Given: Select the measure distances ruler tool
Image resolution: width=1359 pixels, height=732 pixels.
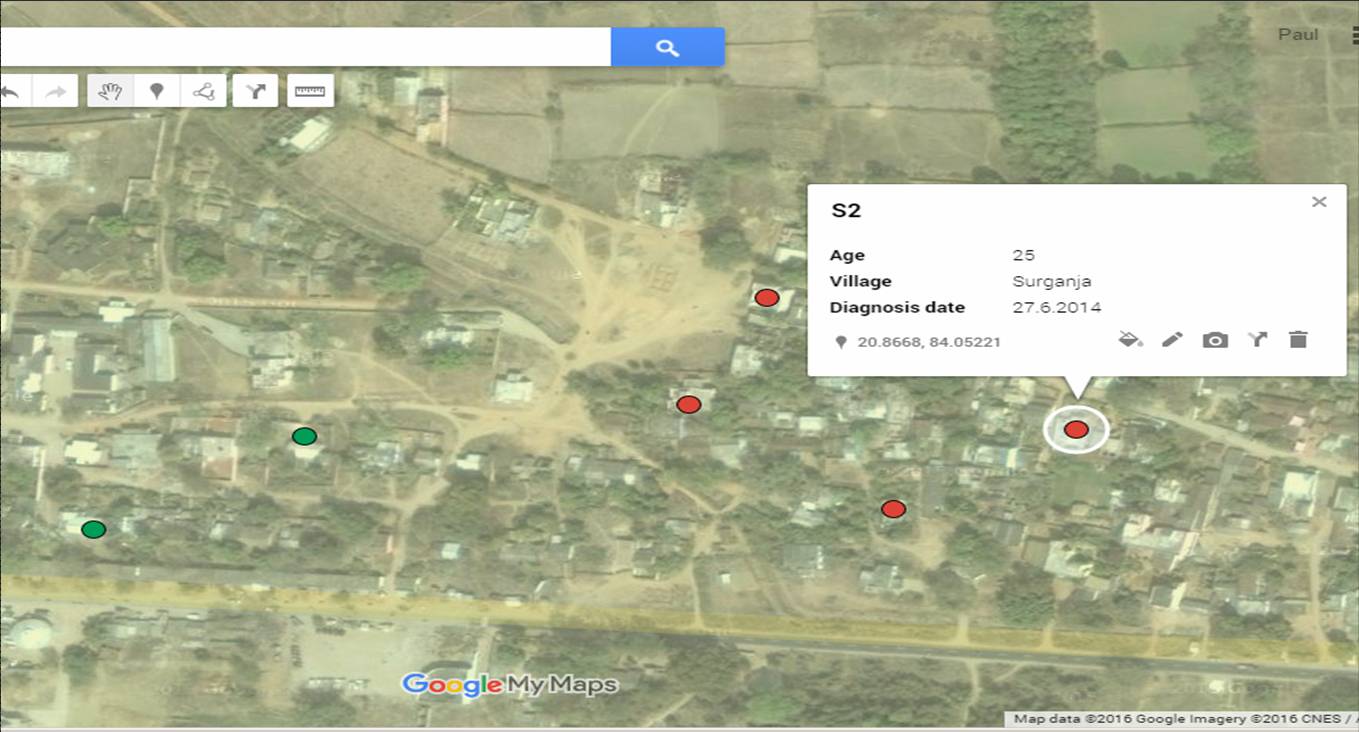Looking at the screenshot, I should (310, 90).
